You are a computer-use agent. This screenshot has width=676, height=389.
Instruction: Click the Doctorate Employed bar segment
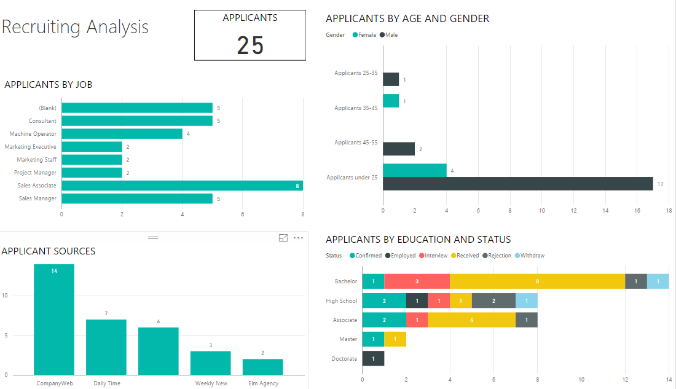point(373,359)
